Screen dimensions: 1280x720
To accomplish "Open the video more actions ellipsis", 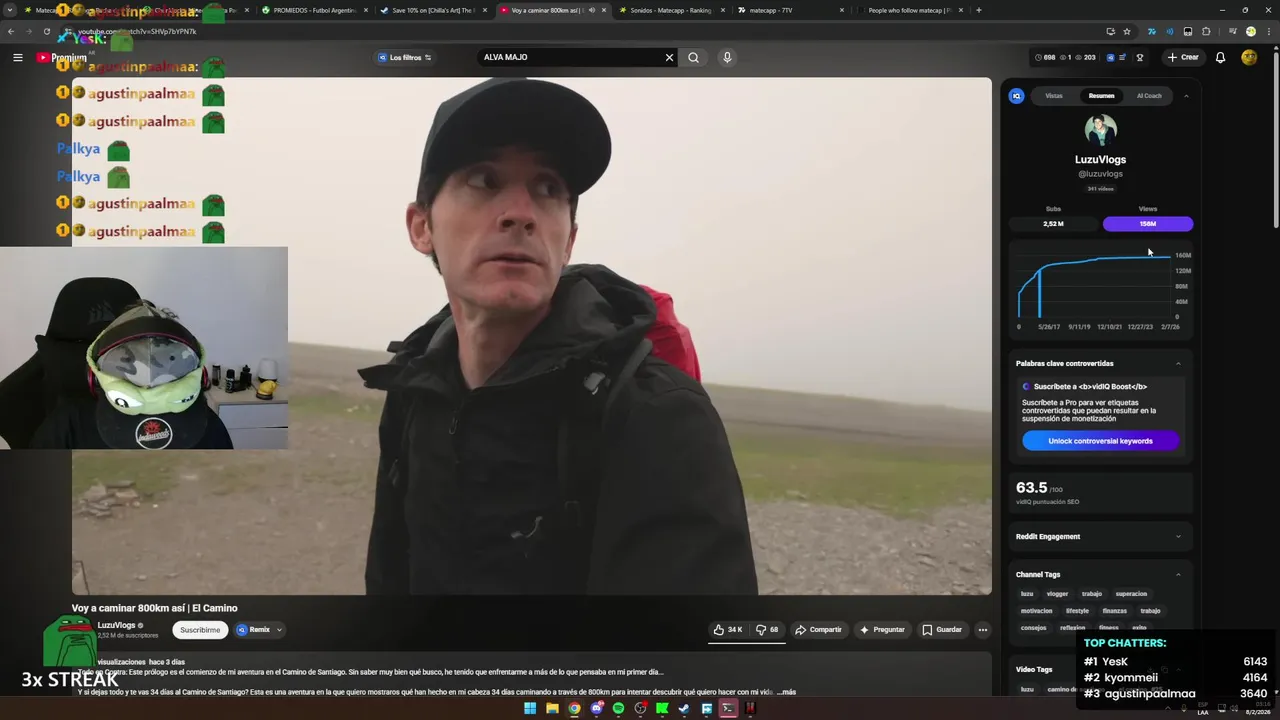I will (983, 630).
